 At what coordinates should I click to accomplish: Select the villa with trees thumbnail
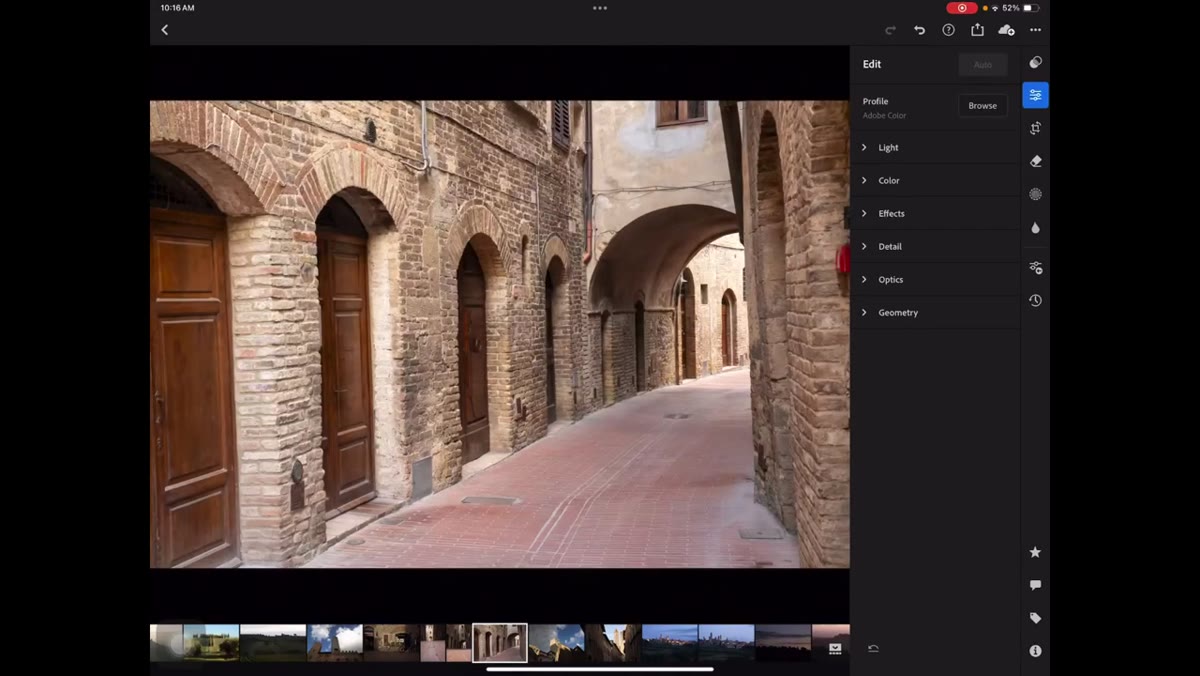pos(211,643)
